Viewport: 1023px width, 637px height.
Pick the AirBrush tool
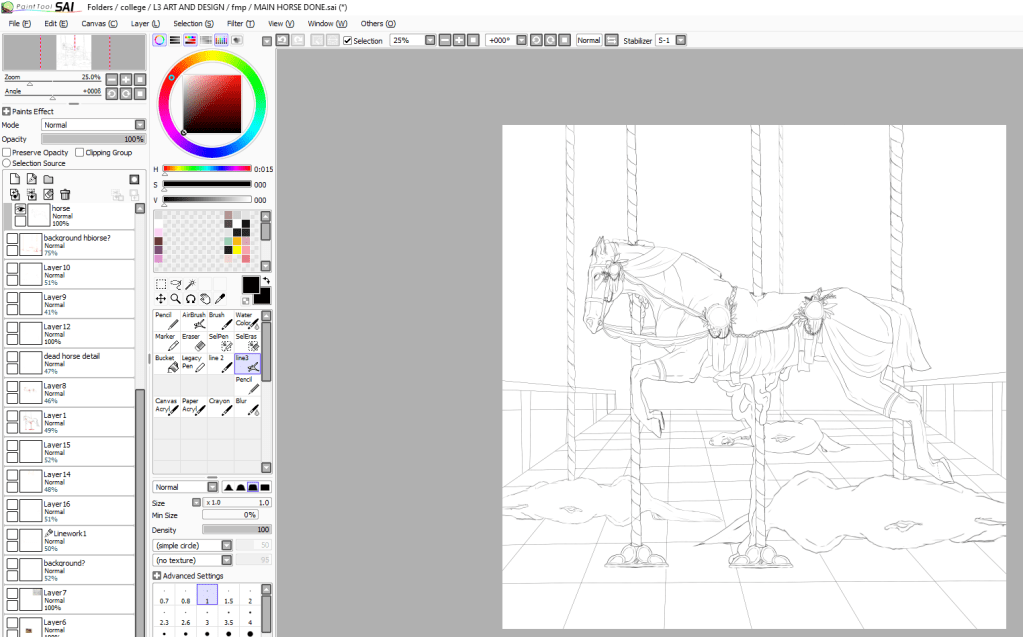pyautogui.click(x=193, y=320)
